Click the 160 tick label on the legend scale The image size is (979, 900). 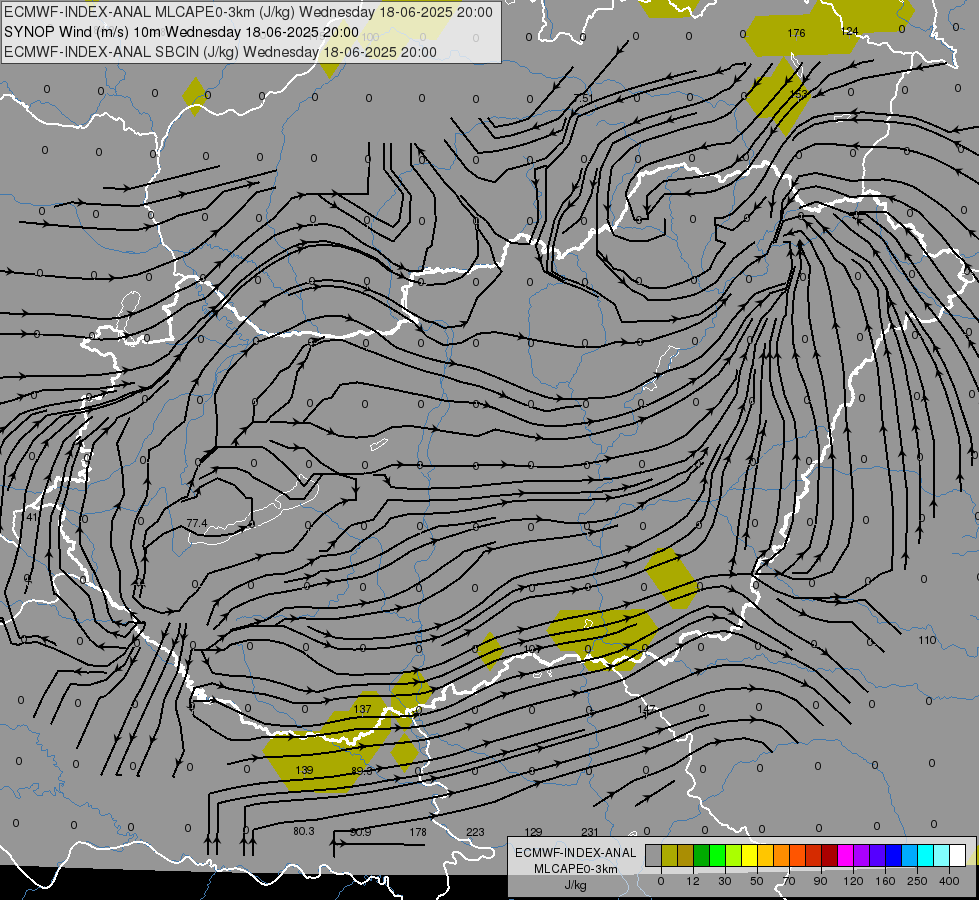click(x=885, y=881)
